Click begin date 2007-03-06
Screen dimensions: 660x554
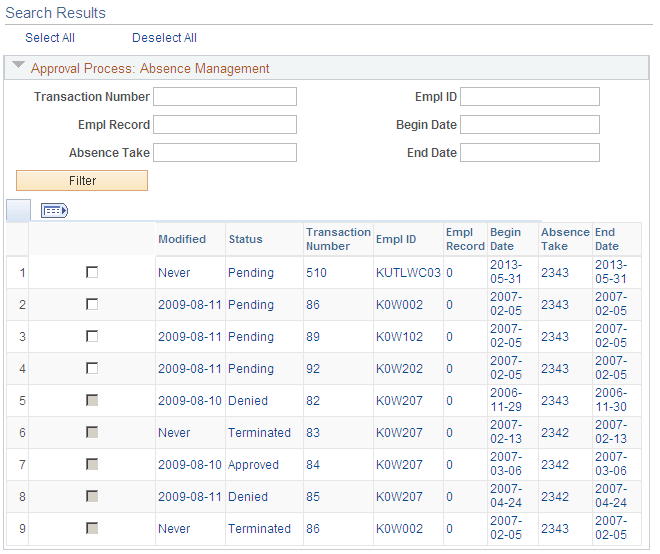tap(506, 464)
